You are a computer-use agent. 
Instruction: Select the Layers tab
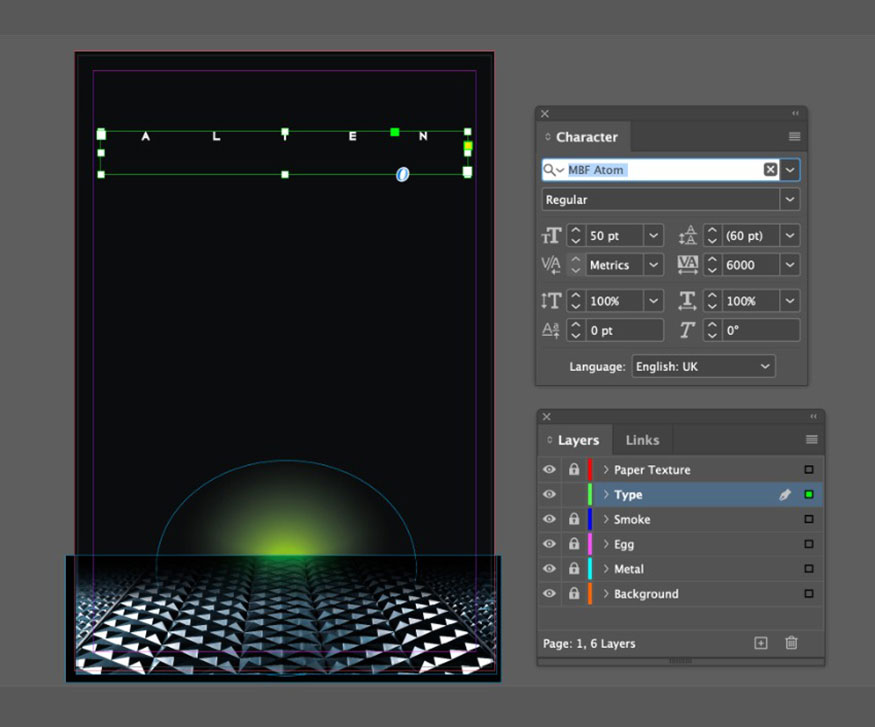tap(575, 440)
